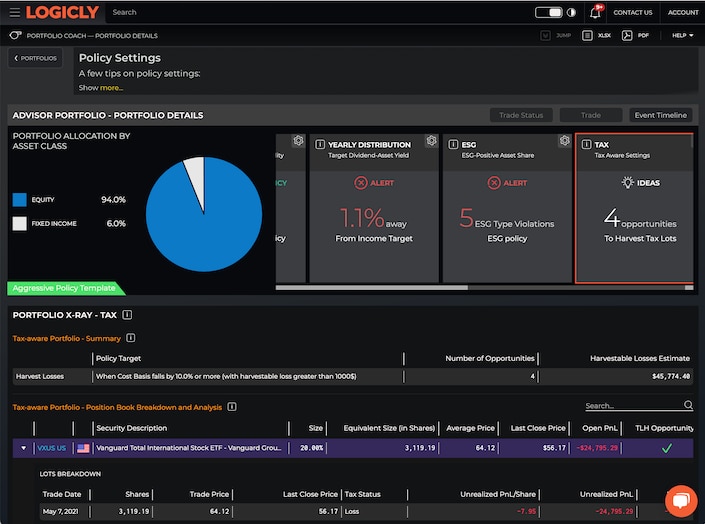Open the chat support bubble

tap(680, 500)
